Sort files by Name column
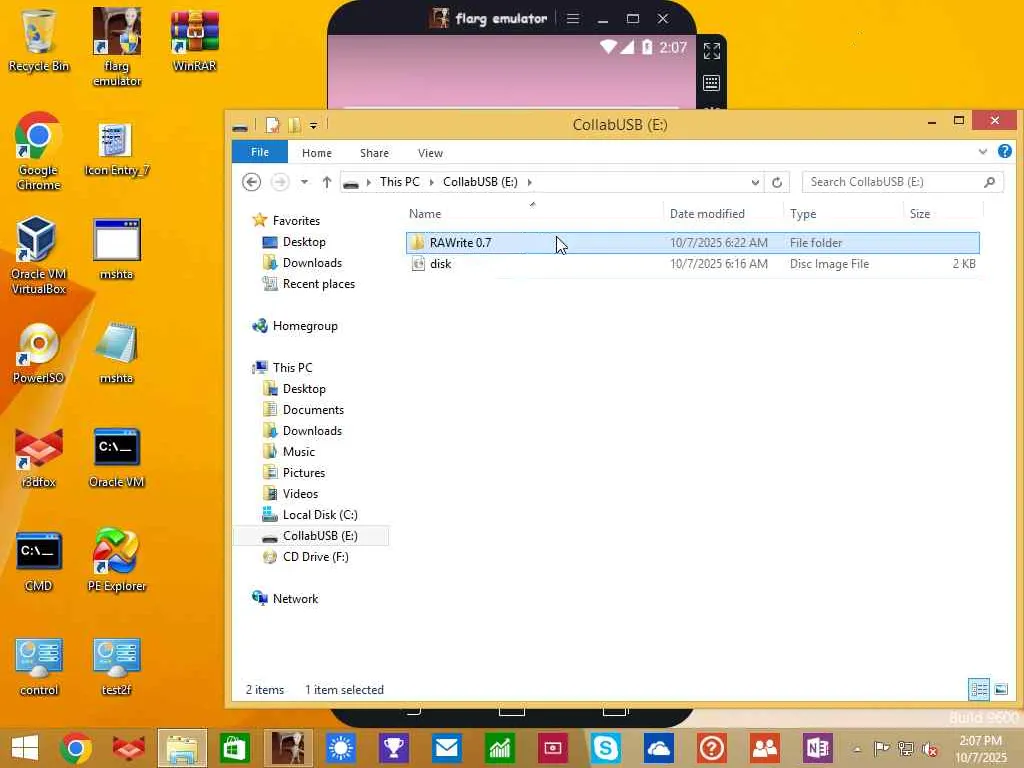 click(x=534, y=214)
